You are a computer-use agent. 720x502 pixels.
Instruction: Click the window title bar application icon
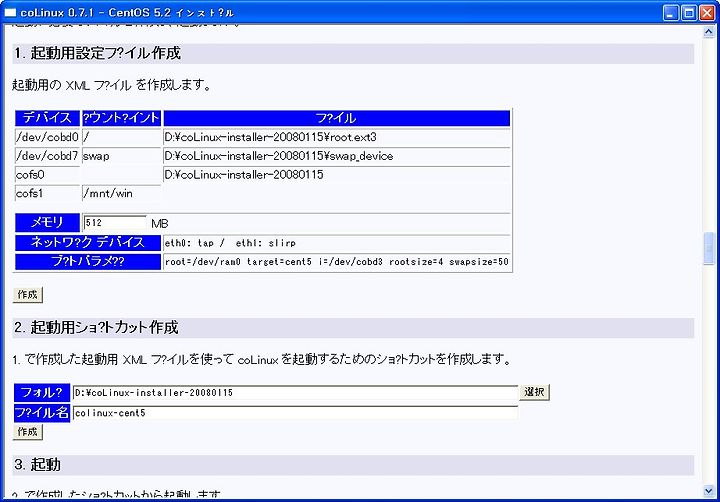(x=10, y=12)
